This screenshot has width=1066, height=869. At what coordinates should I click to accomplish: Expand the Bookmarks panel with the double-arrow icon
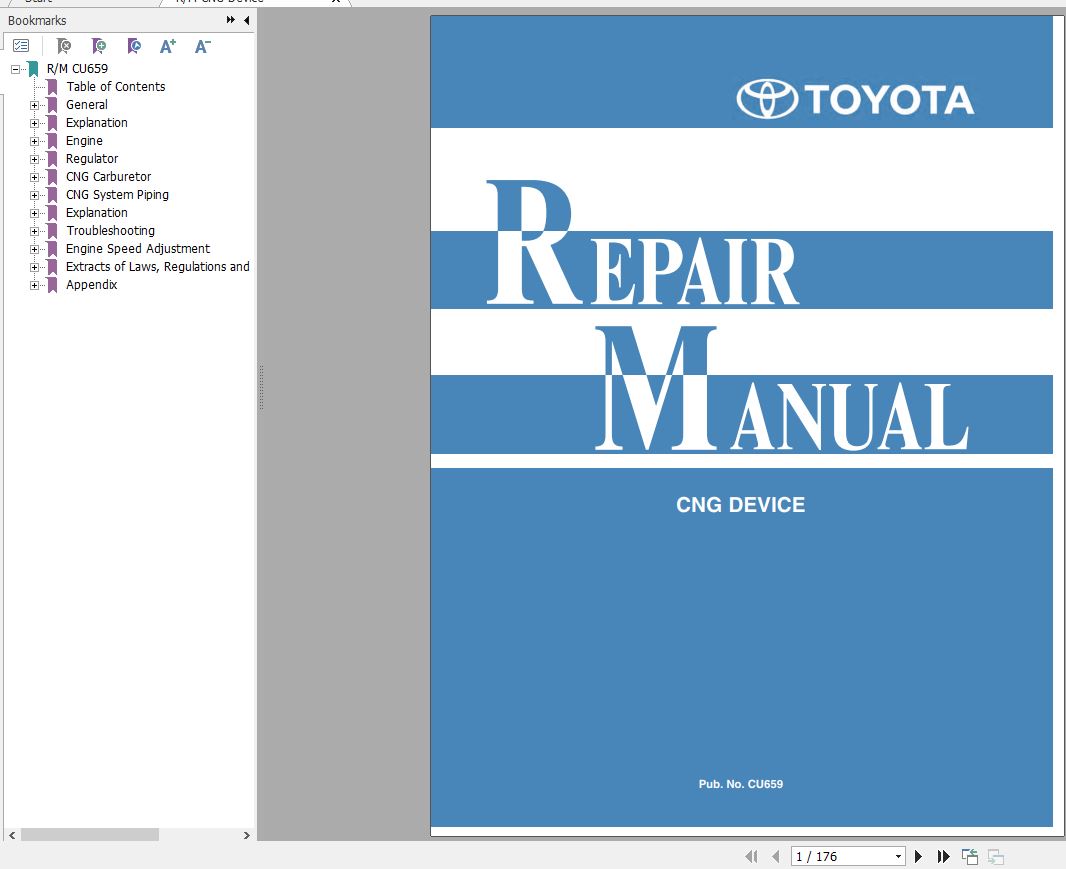(x=230, y=20)
